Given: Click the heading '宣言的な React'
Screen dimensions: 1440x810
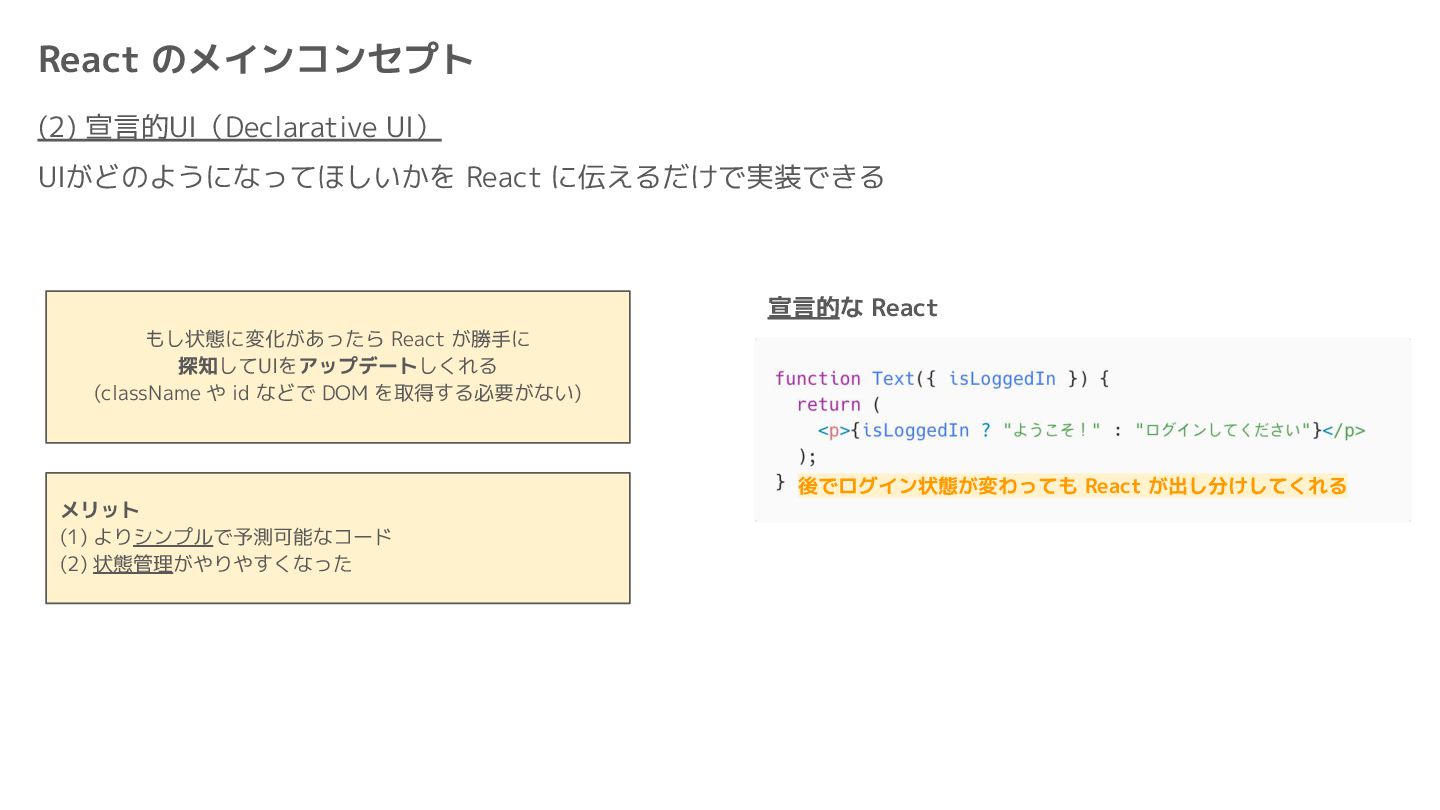Looking at the screenshot, I should tap(853, 308).
